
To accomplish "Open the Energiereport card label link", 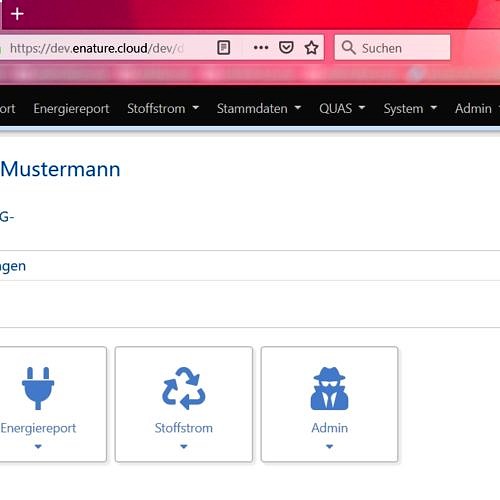I will tap(38, 428).
